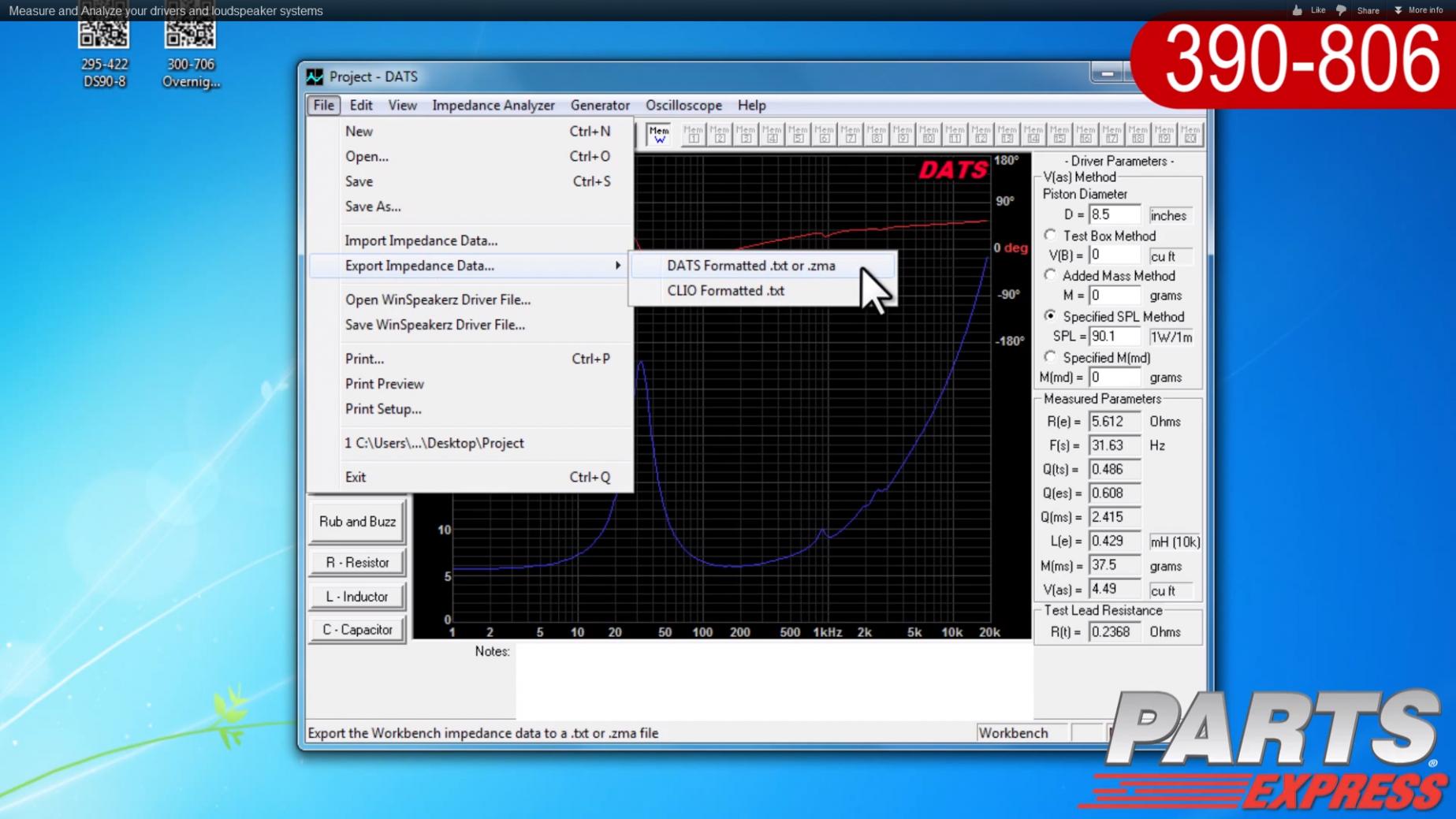Select the Mem 7 memory slot icon
This screenshot has width=1456, height=819.
click(851, 135)
